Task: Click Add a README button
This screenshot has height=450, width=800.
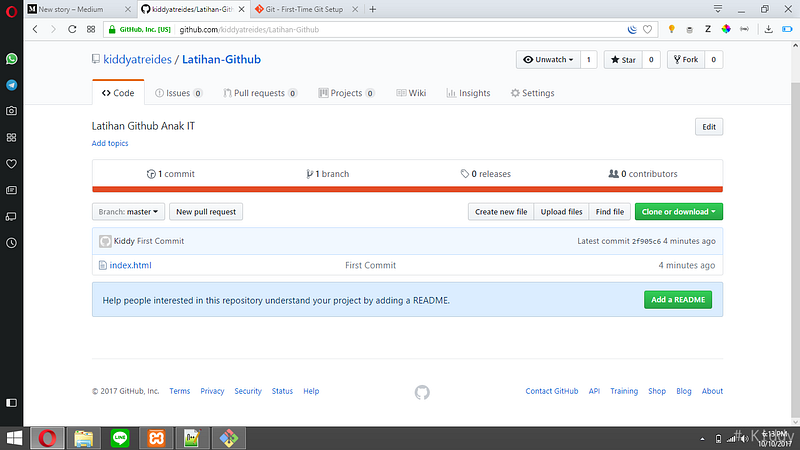Action: pyautogui.click(x=678, y=300)
